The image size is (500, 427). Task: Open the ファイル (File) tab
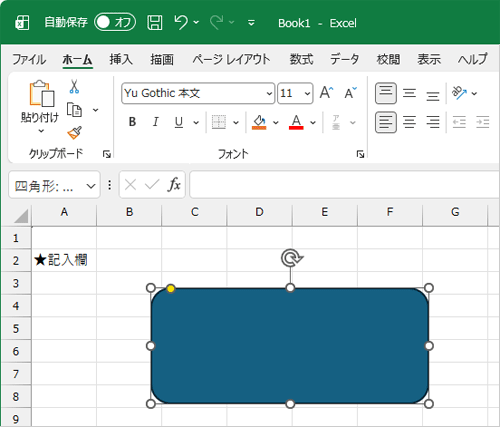pyautogui.click(x=29, y=60)
